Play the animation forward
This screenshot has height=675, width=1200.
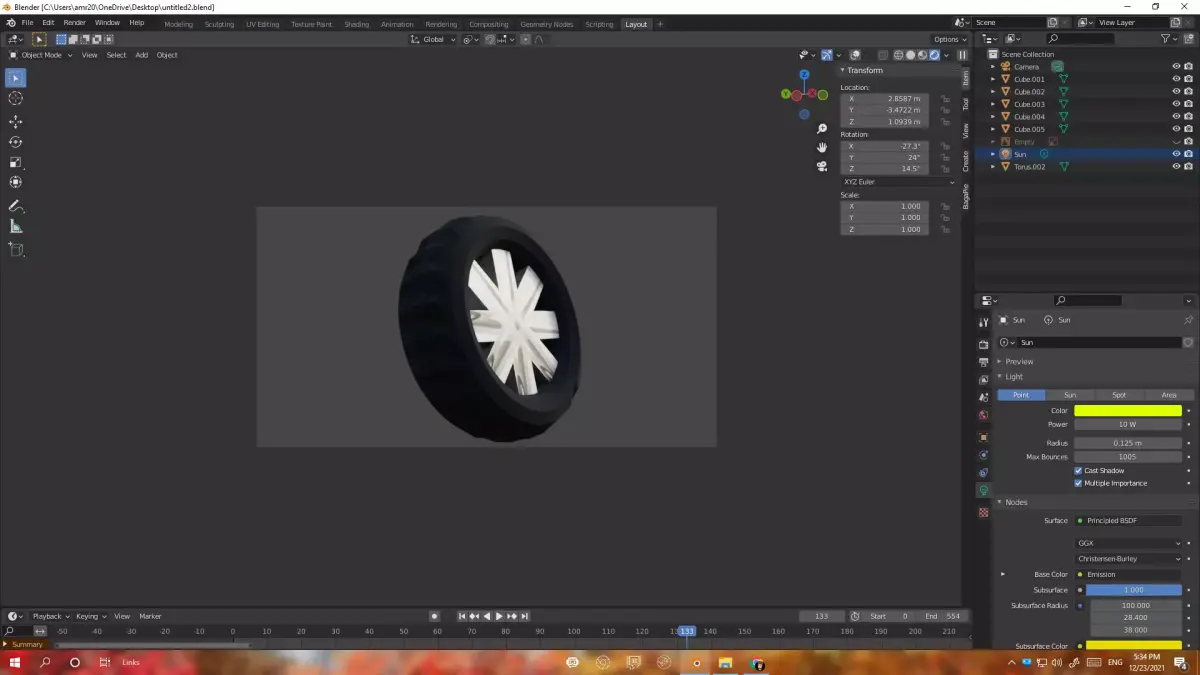[499, 616]
